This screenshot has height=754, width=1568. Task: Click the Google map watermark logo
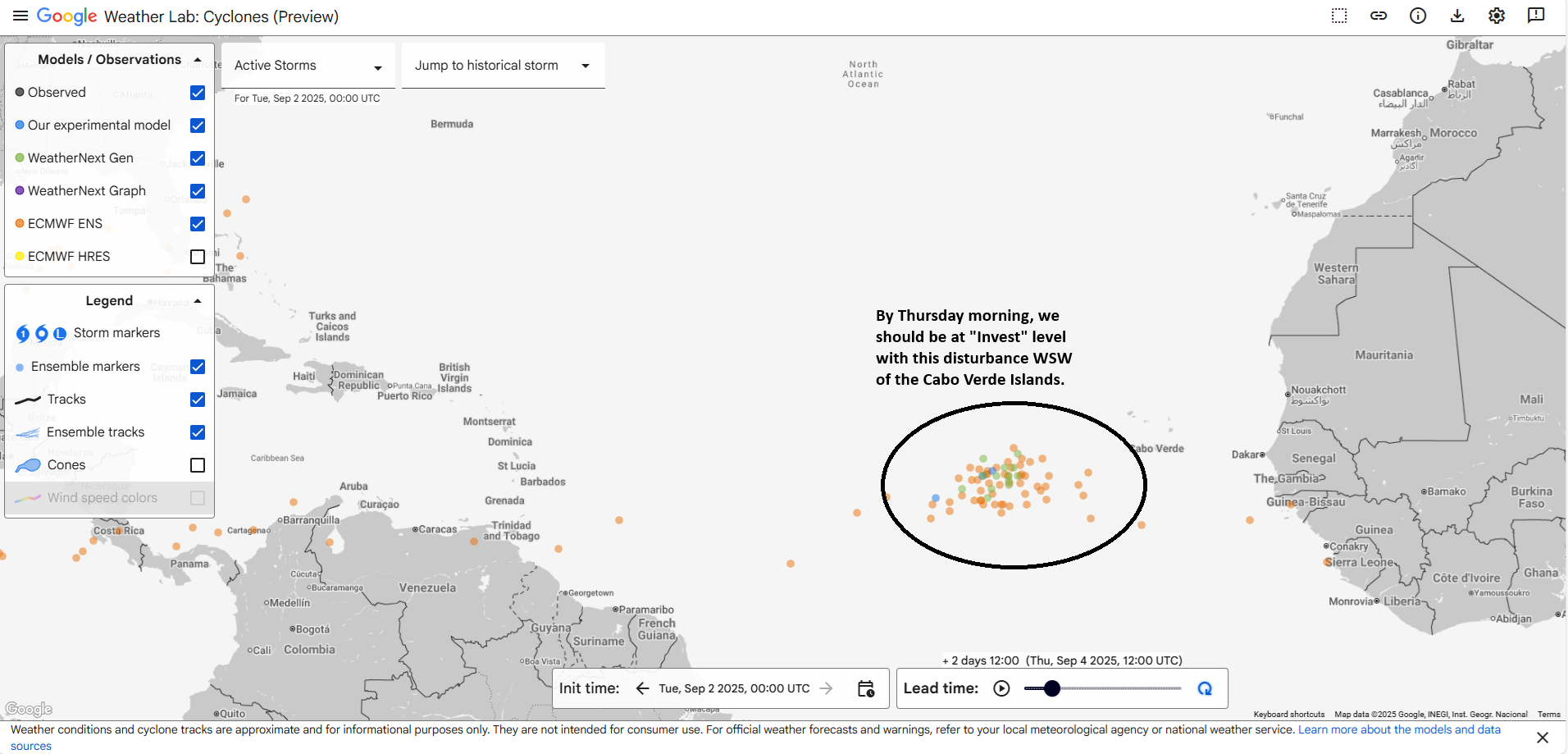[29, 709]
